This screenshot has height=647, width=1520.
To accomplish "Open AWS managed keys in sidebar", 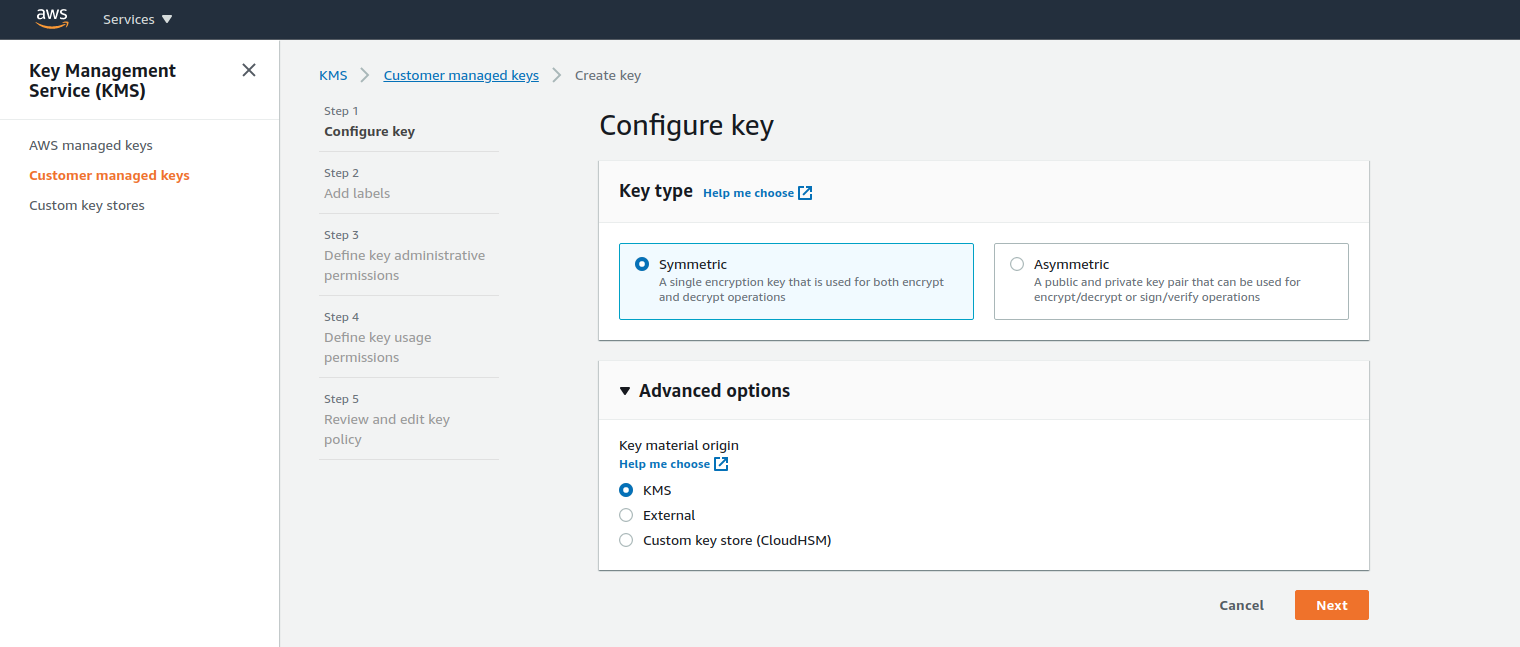I will click(91, 145).
